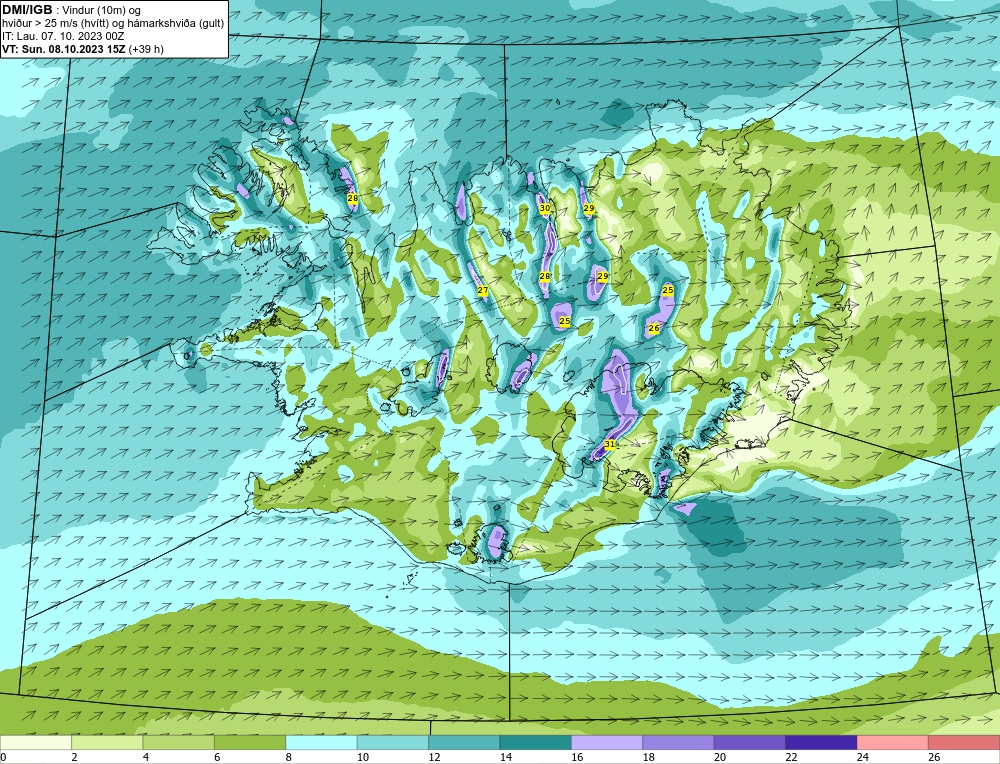Select the 'Vindur (10m) og' title text
The width and height of the screenshot is (1000, 764).
coord(102,10)
